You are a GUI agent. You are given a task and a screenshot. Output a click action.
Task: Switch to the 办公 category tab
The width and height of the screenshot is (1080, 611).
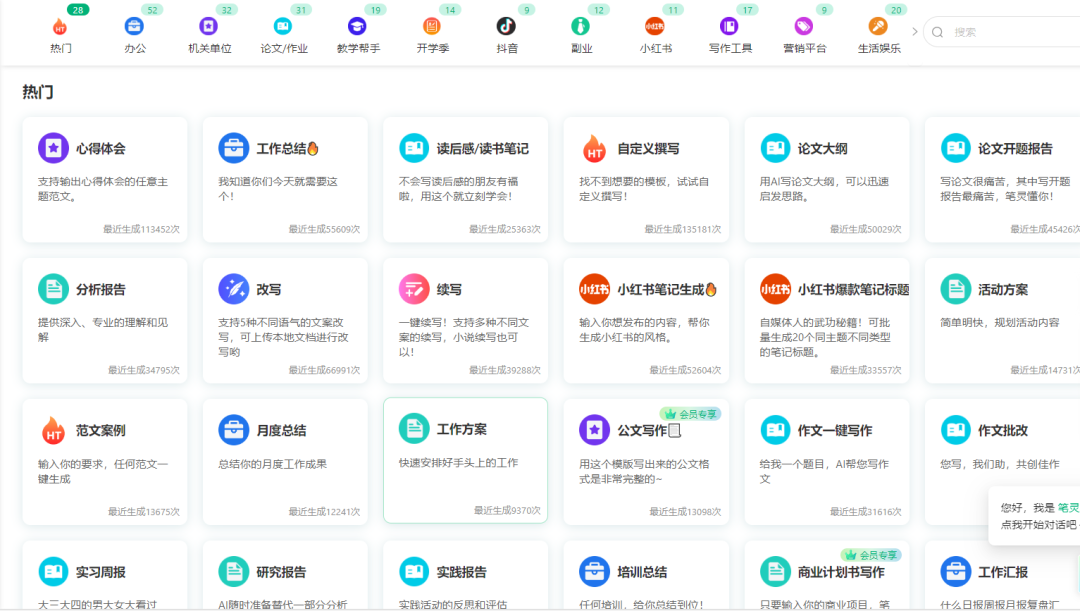click(134, 31)
